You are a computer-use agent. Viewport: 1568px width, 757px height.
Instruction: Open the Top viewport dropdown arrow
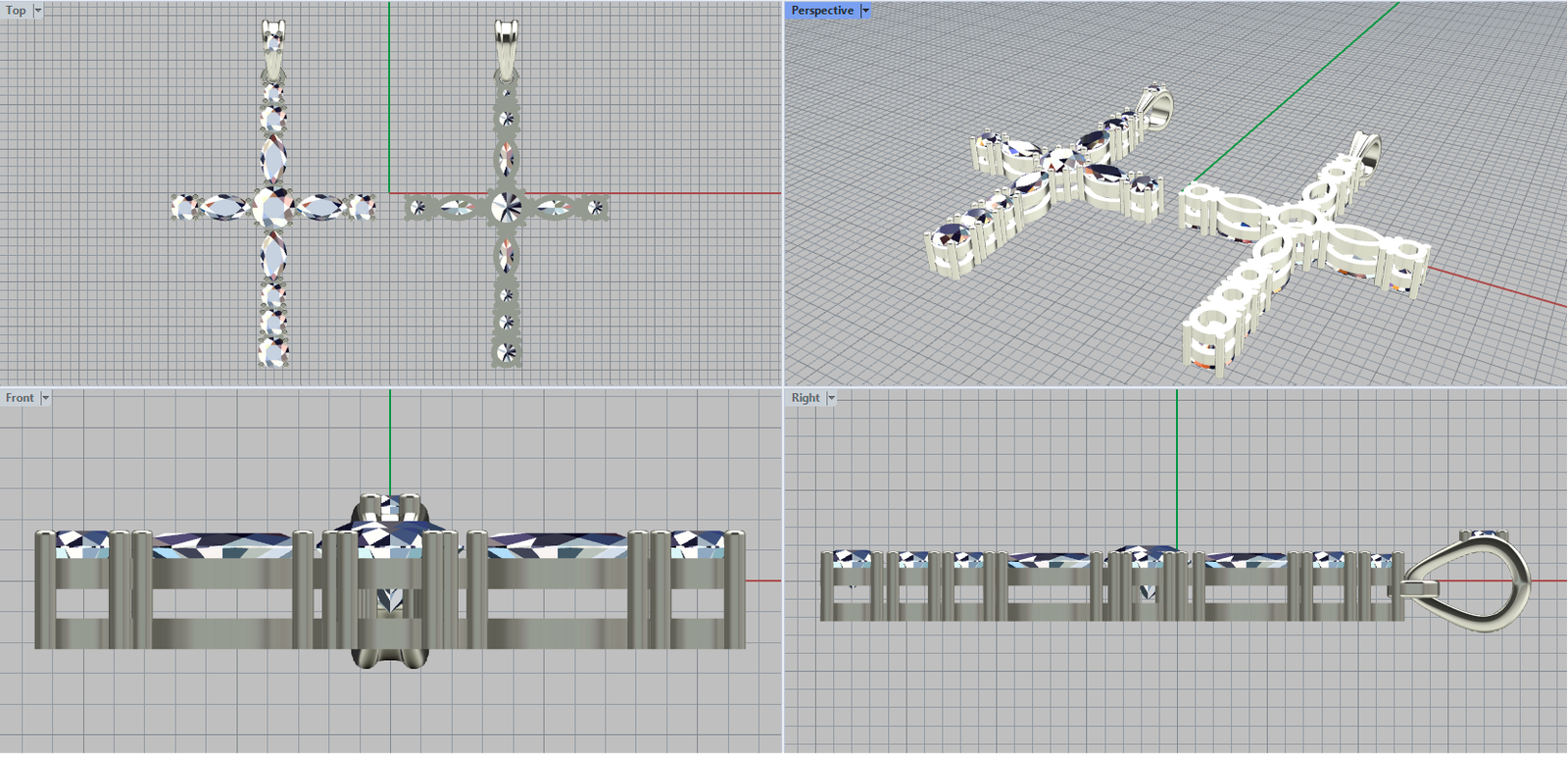coord(38,11)
